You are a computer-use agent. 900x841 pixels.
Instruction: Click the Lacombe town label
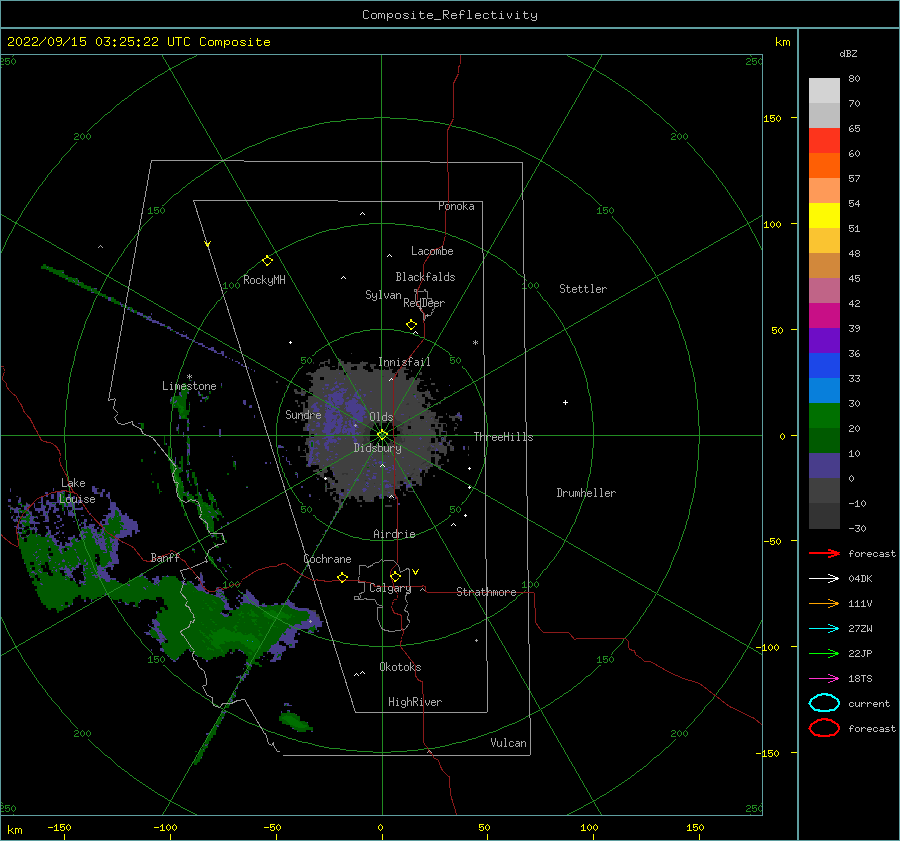coord(432,251)
